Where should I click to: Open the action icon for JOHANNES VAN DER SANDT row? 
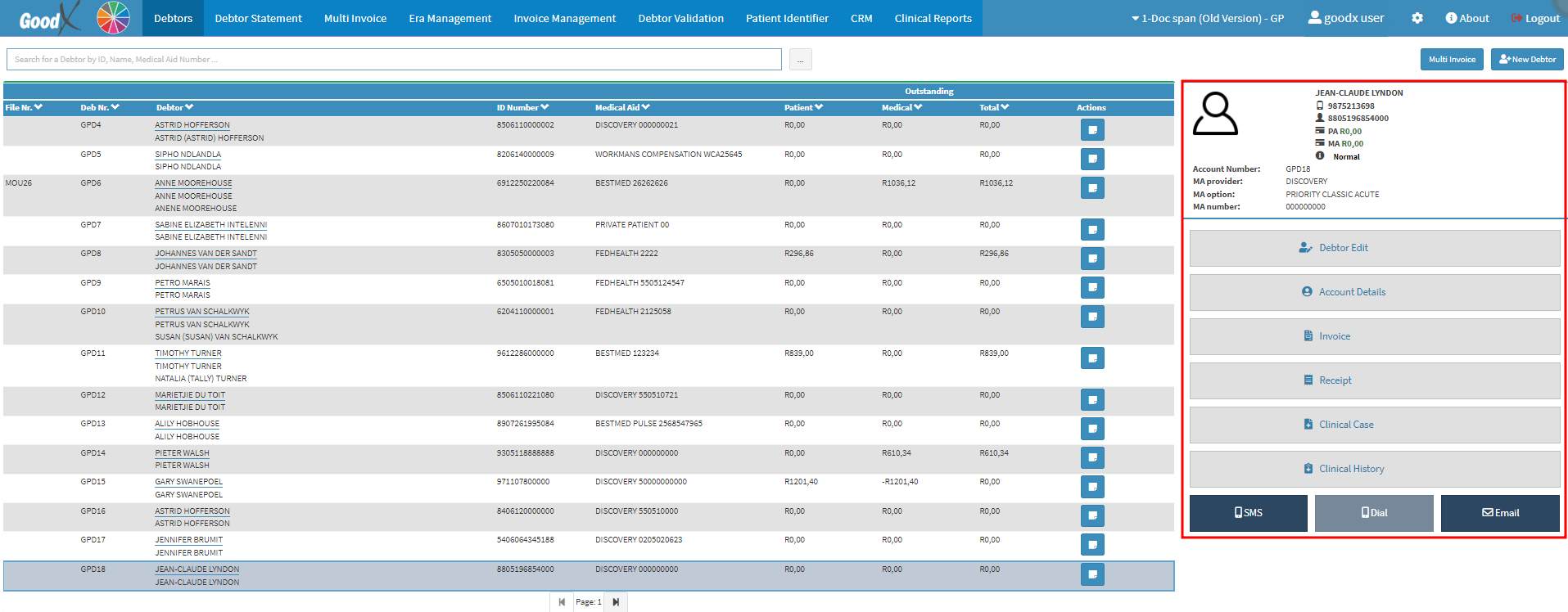(x=1092, y=259)
